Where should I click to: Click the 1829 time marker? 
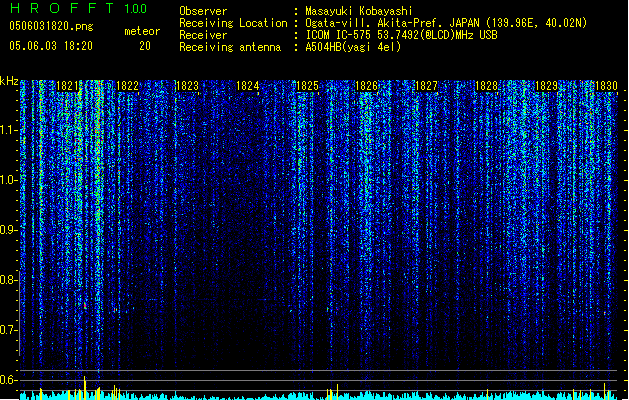point(546,86)
